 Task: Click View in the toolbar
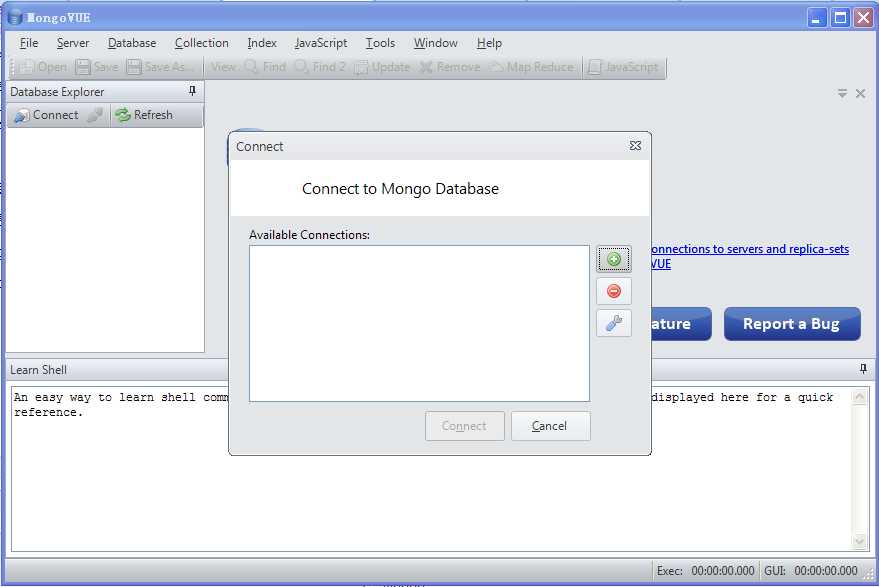tap(223, 67)
